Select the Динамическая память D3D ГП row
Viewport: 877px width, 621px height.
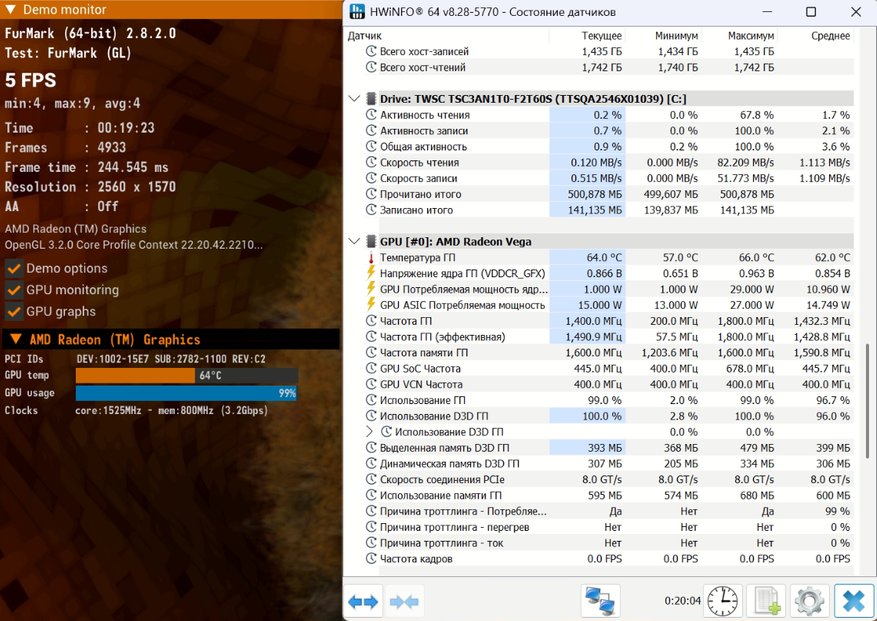pyautogui.click(x=608, y=464)
